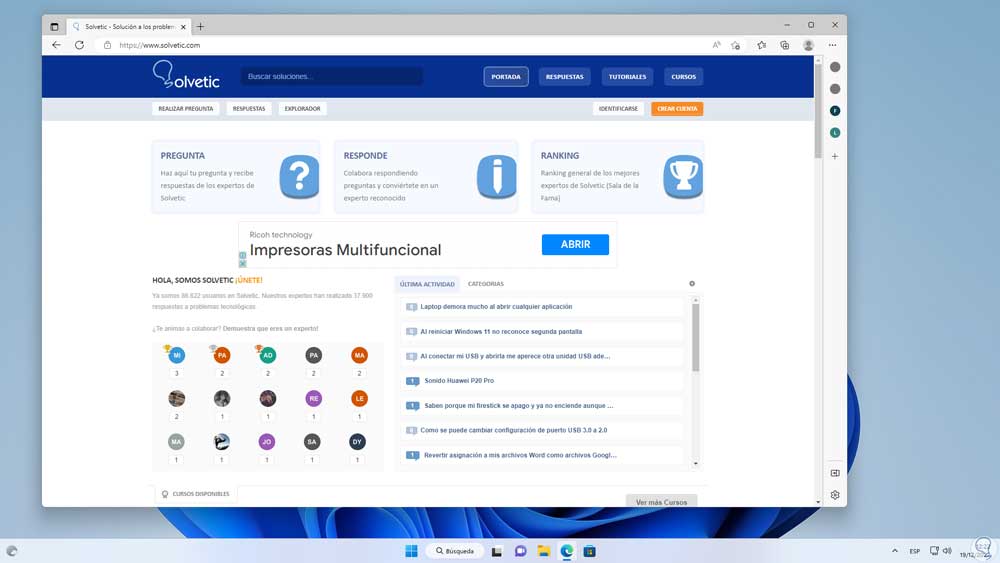Click the site padlock info icon

(x=107, y=45)
